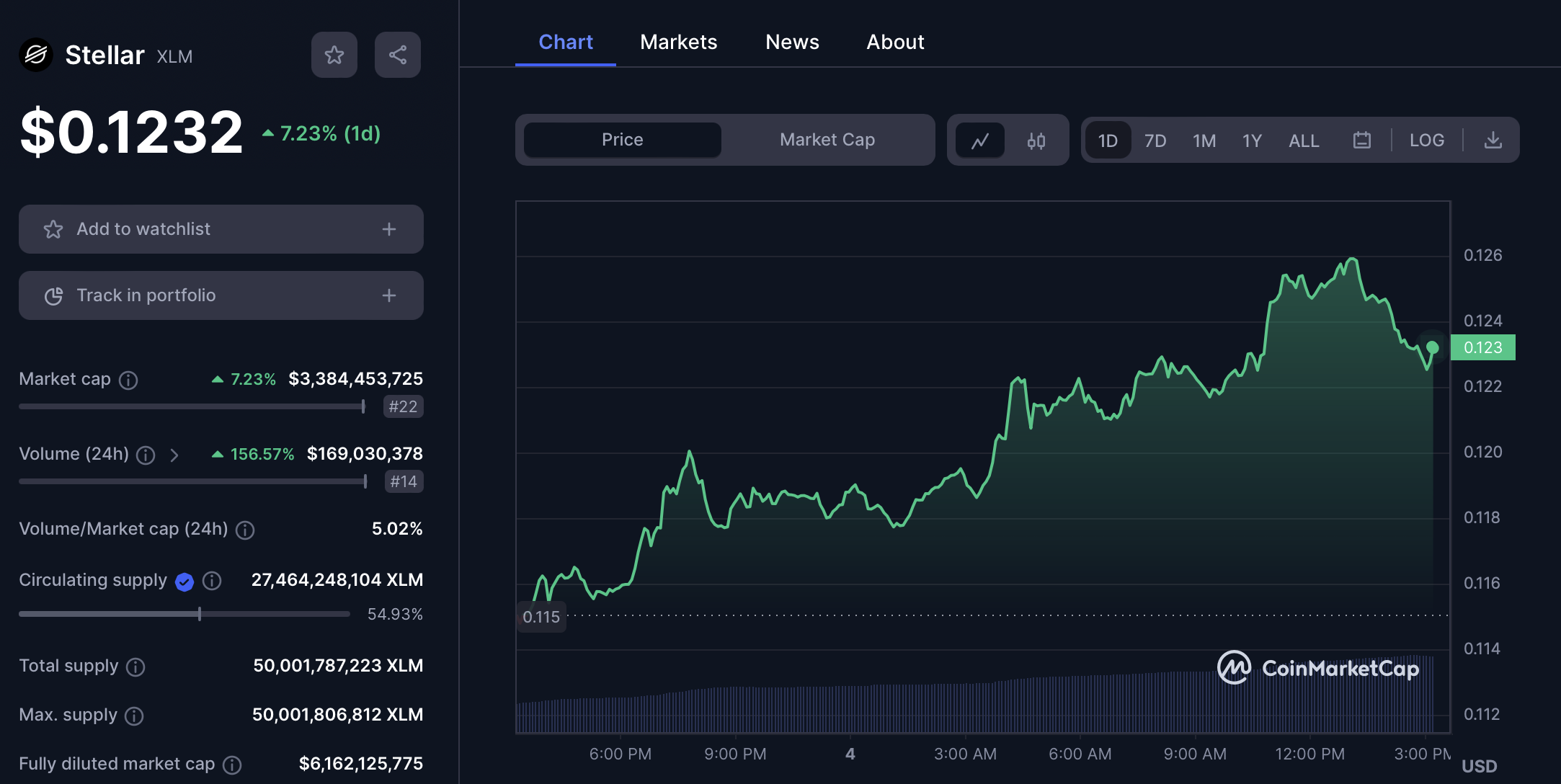Select 1D time range

1108,140
